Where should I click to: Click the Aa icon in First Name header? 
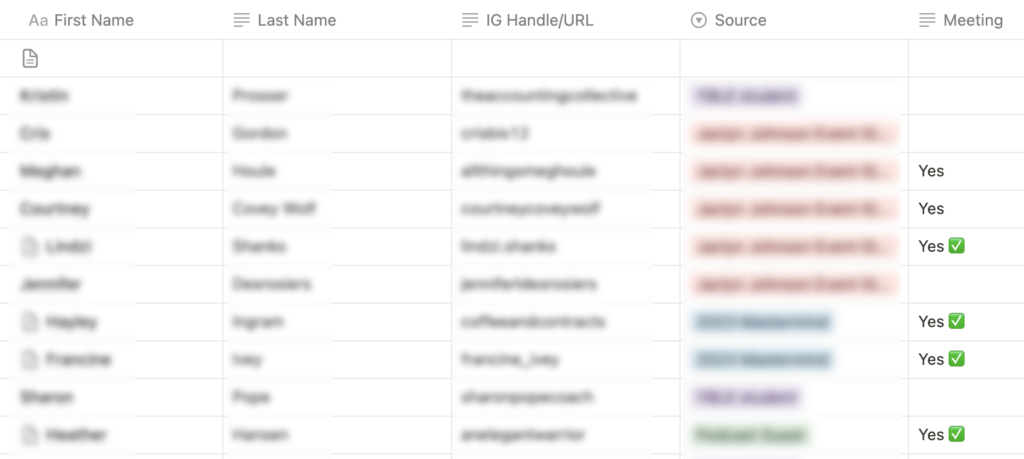tap(39, 20)
